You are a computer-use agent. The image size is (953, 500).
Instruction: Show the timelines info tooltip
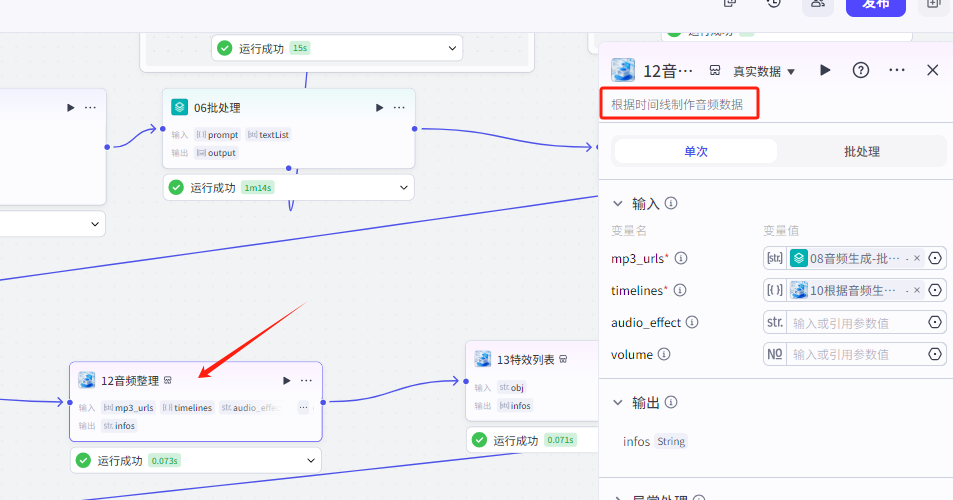[680, 290]
